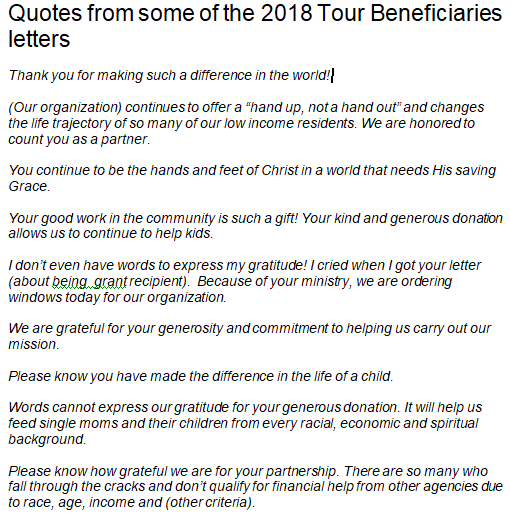
Task: Click the underlined word "grant"
Action: pyautogui.click(x=110, y=282)
